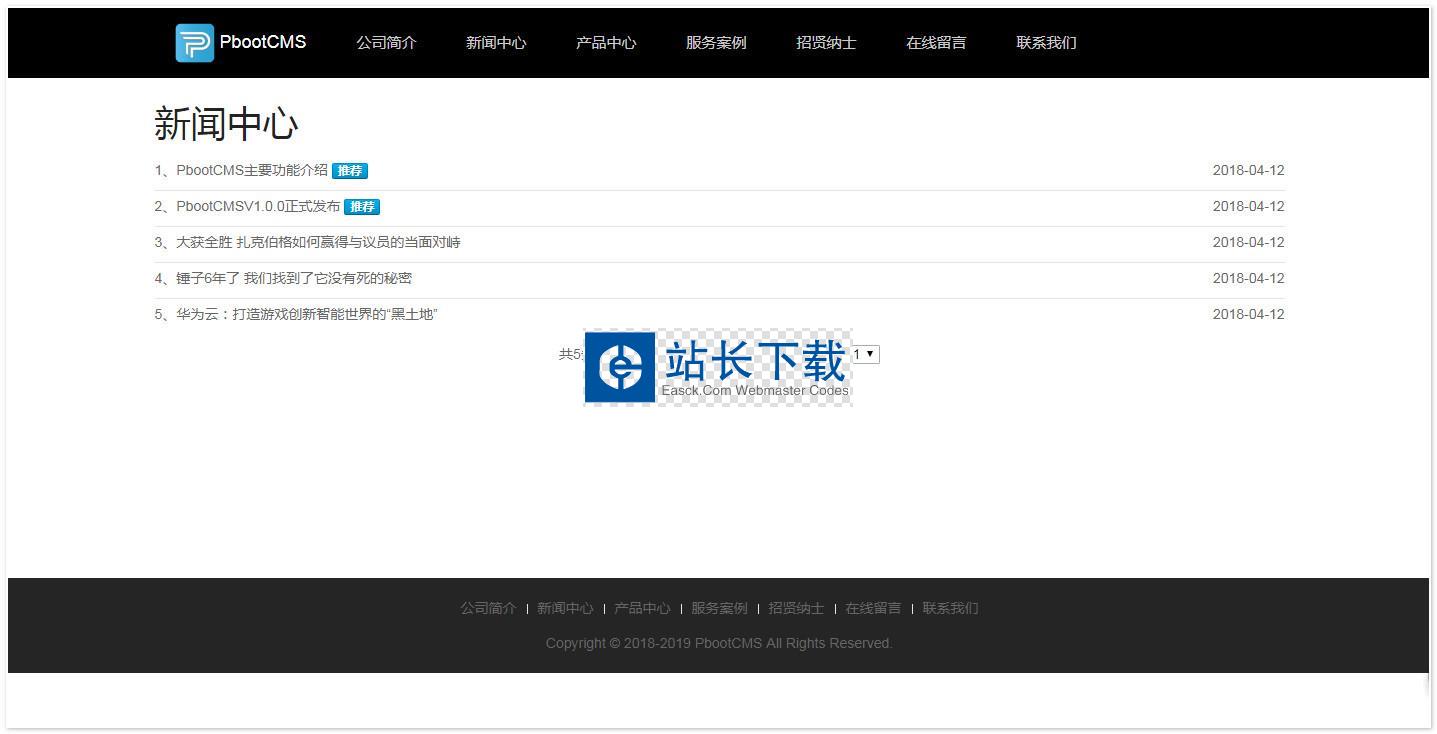
Task: Open the article PbootCMS主要功能介绍
Action: [x=251, y=170]
